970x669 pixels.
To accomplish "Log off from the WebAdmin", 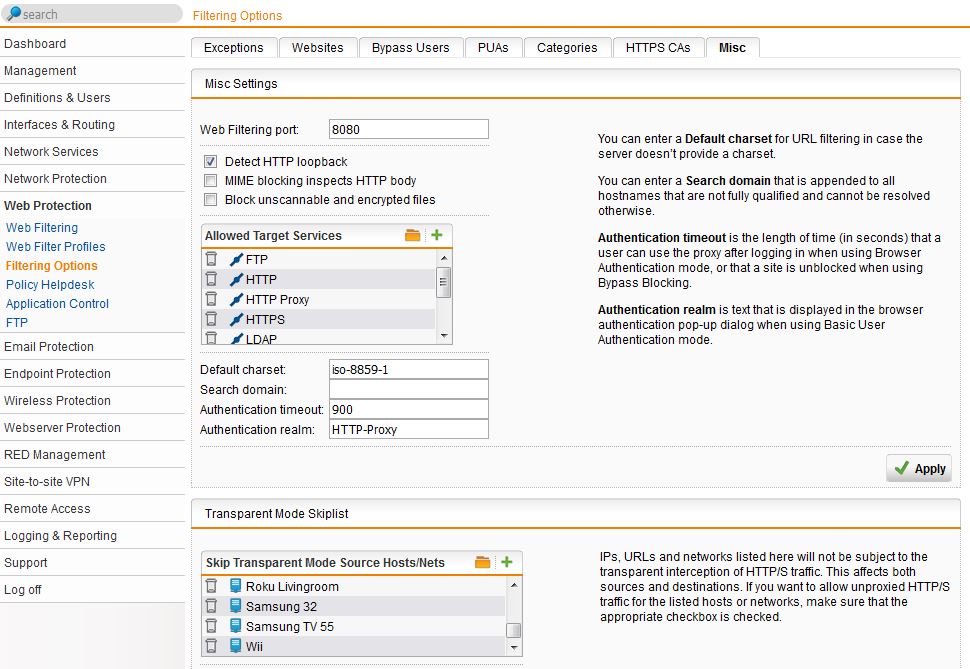I will point(92,590).
